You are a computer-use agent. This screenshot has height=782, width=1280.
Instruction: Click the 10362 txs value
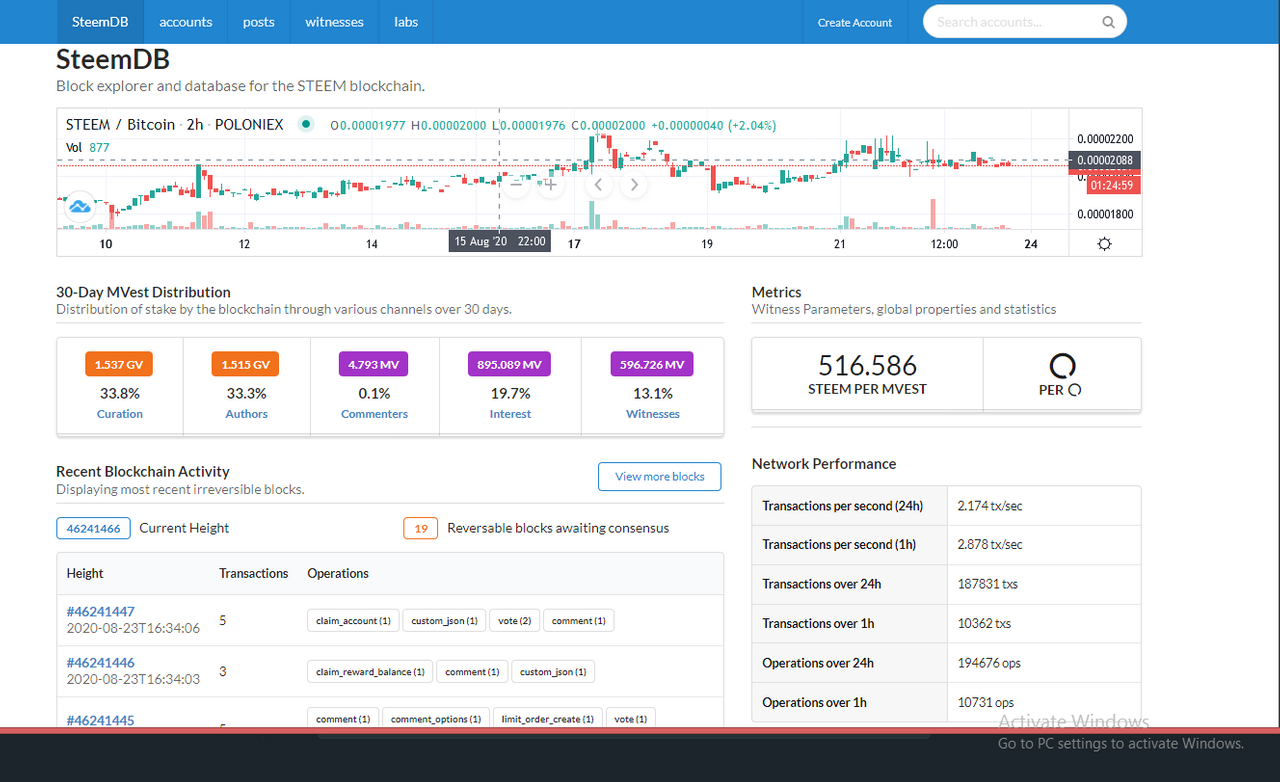pyautogui.click(x=984, y=623)
